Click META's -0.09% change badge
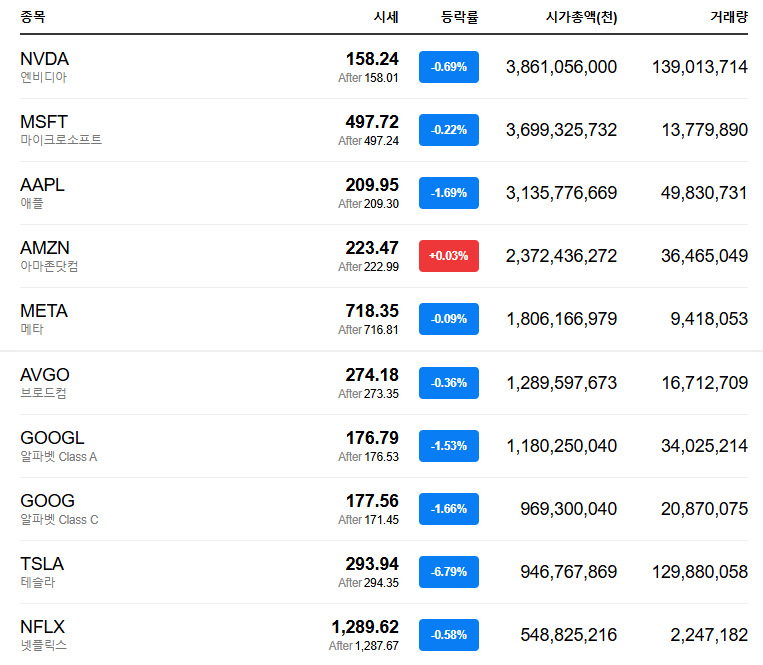 point(449,319)
